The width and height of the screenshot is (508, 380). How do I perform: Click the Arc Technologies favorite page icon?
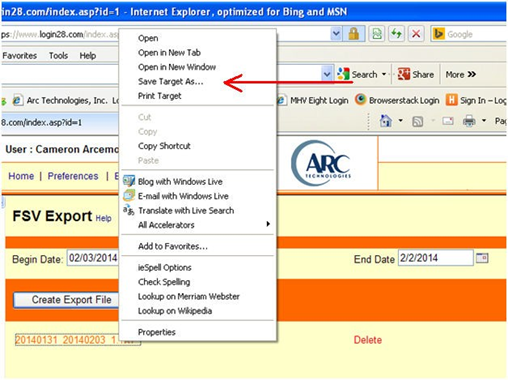point(17,100)
